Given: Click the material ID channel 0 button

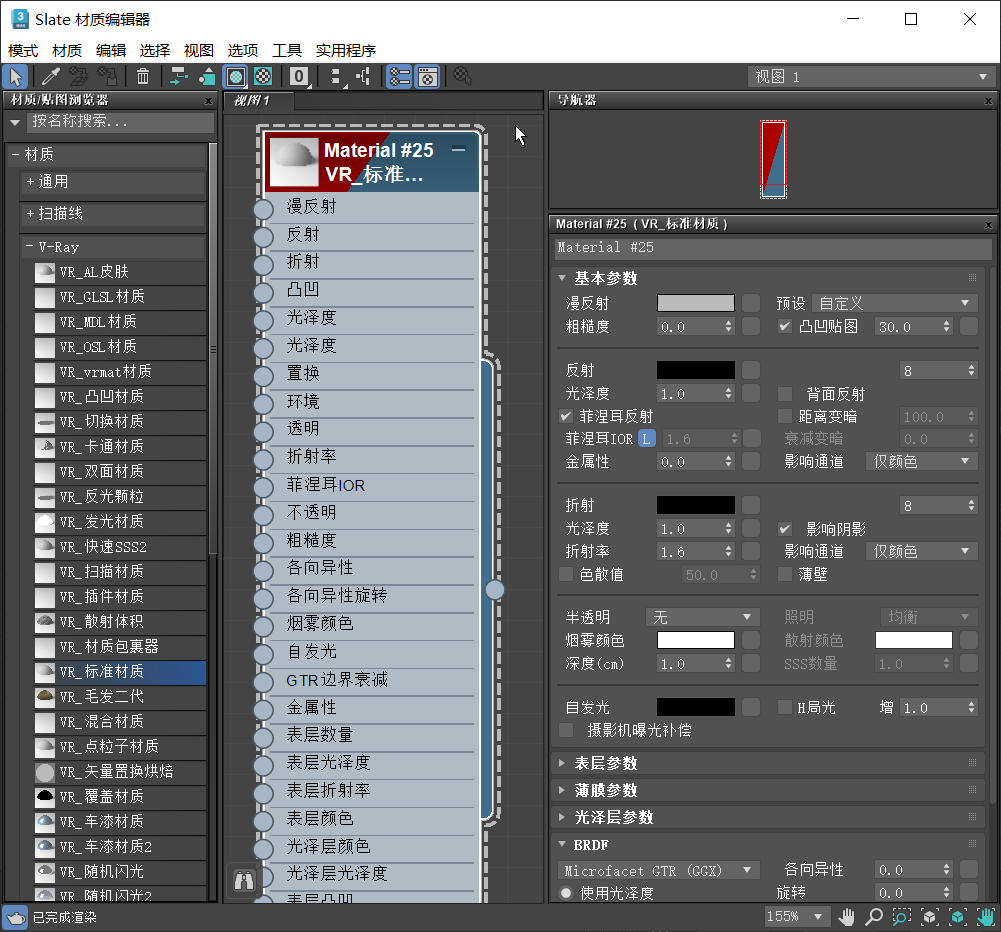Looking at the screenshot, I should pos(299,77).
